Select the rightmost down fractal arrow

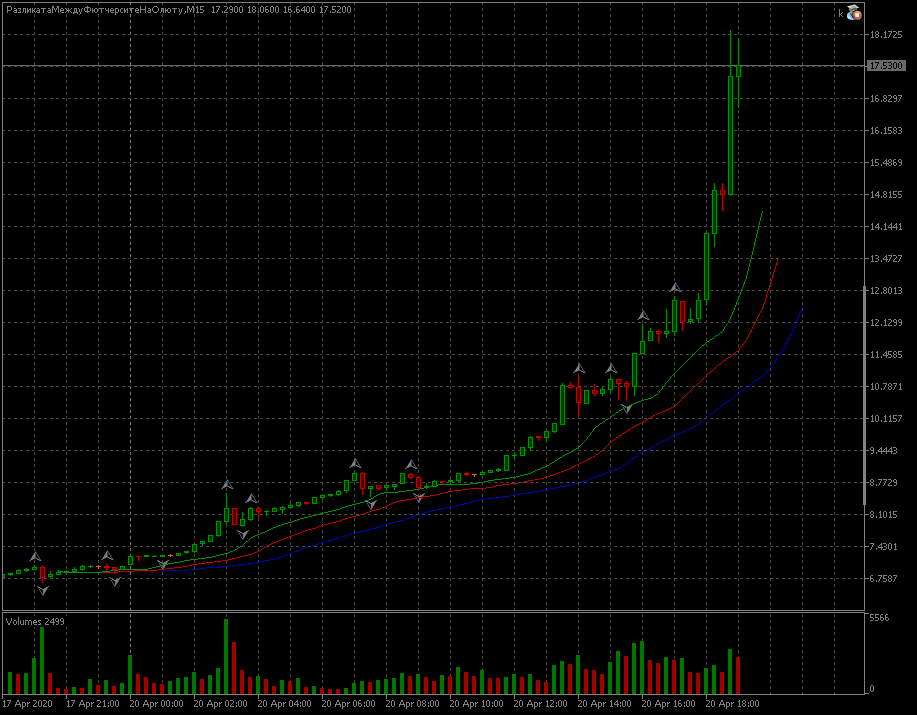pos(627,409)
